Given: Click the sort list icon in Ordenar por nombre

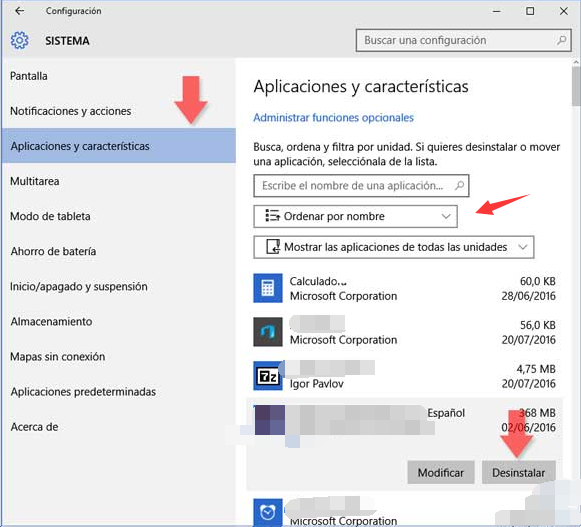Looking at the screenshot, I should pyautogui.click(x=272, y=216).
